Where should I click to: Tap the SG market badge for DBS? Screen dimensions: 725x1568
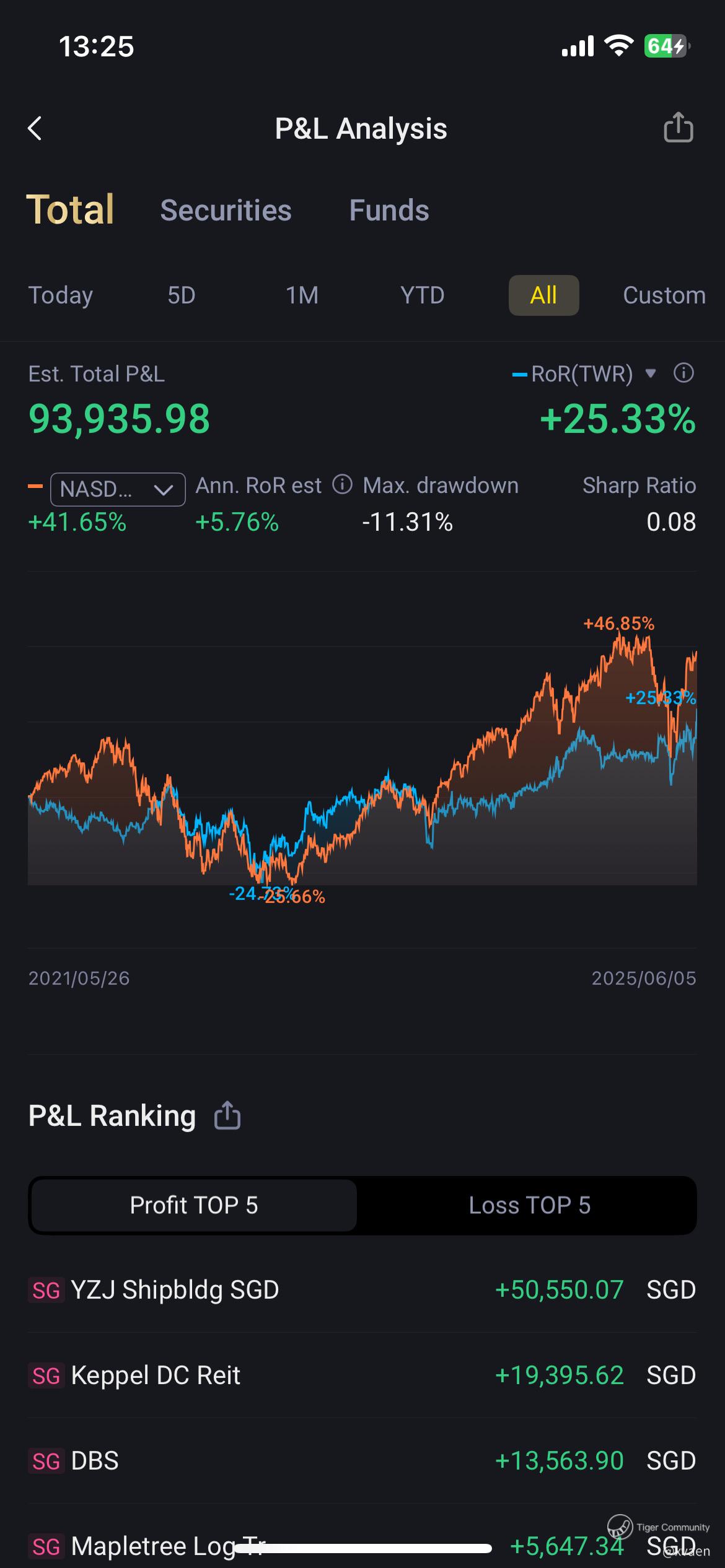pyautogui.click(x=46, y=1461)
